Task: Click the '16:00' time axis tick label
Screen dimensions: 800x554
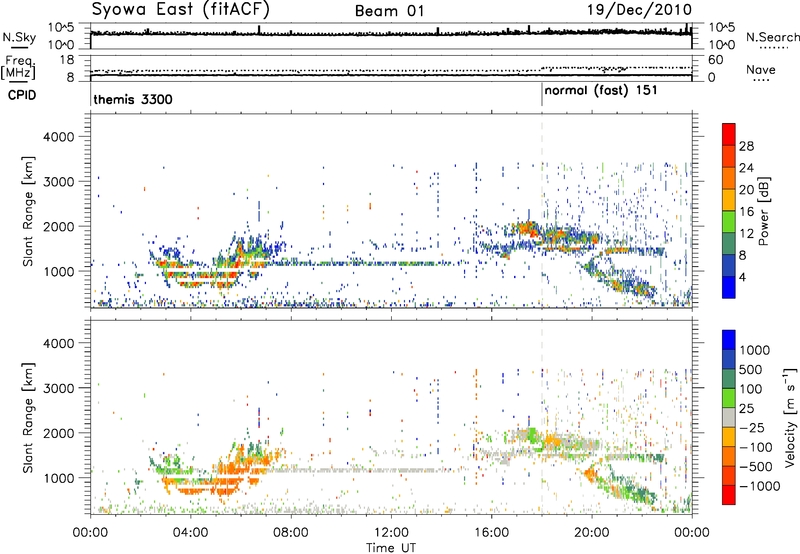Action: (491, 533)
